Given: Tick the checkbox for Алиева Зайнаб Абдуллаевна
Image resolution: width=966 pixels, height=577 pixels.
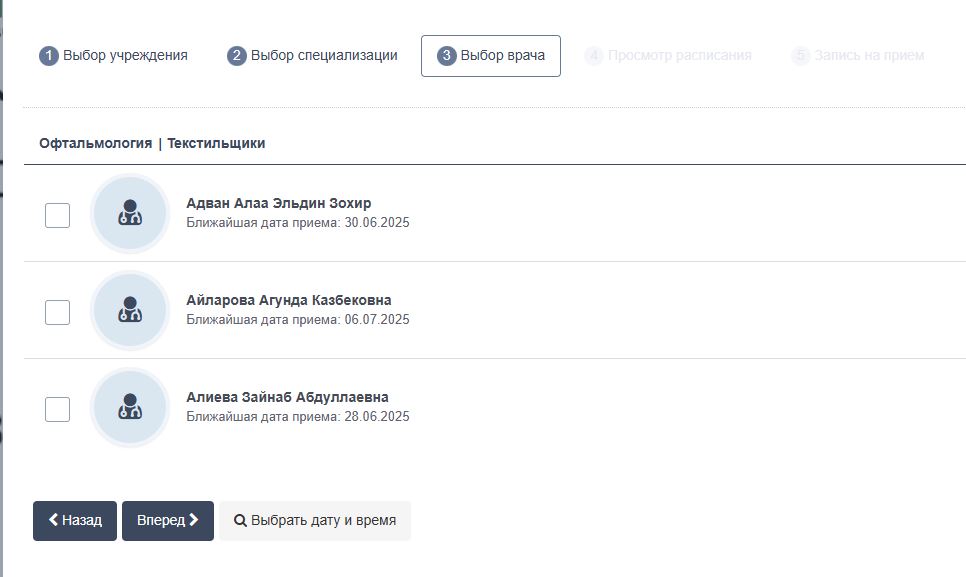Looking at the screenshot, I should 58,409.
